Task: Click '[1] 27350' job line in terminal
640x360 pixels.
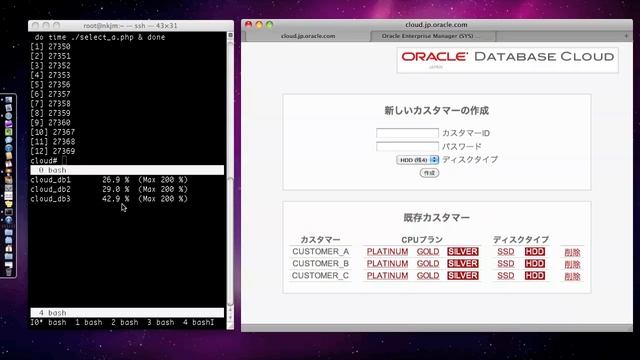Action: 50,47
